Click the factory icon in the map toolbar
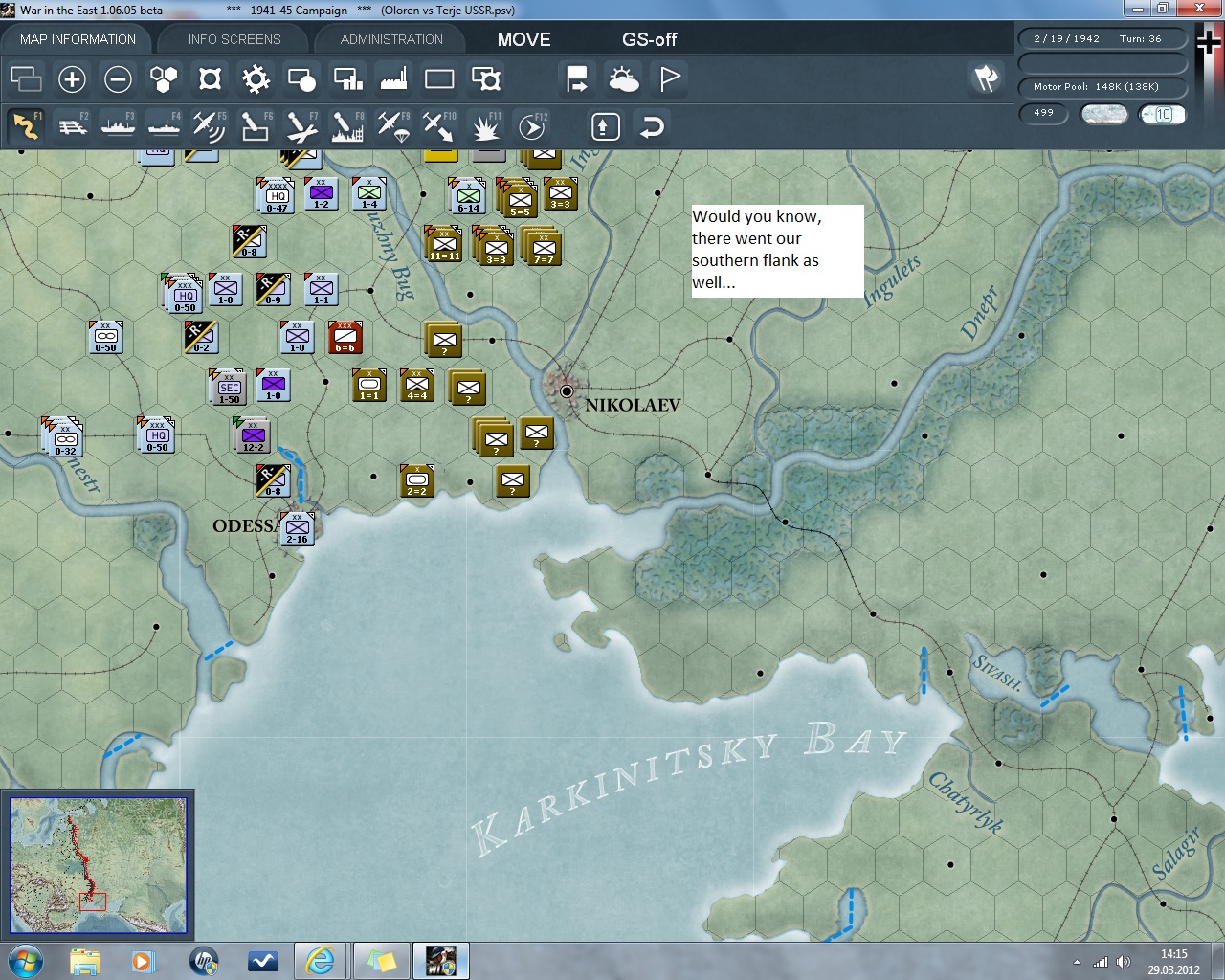This screenshot has height=980, width=1225. click(x=393, y=79)
